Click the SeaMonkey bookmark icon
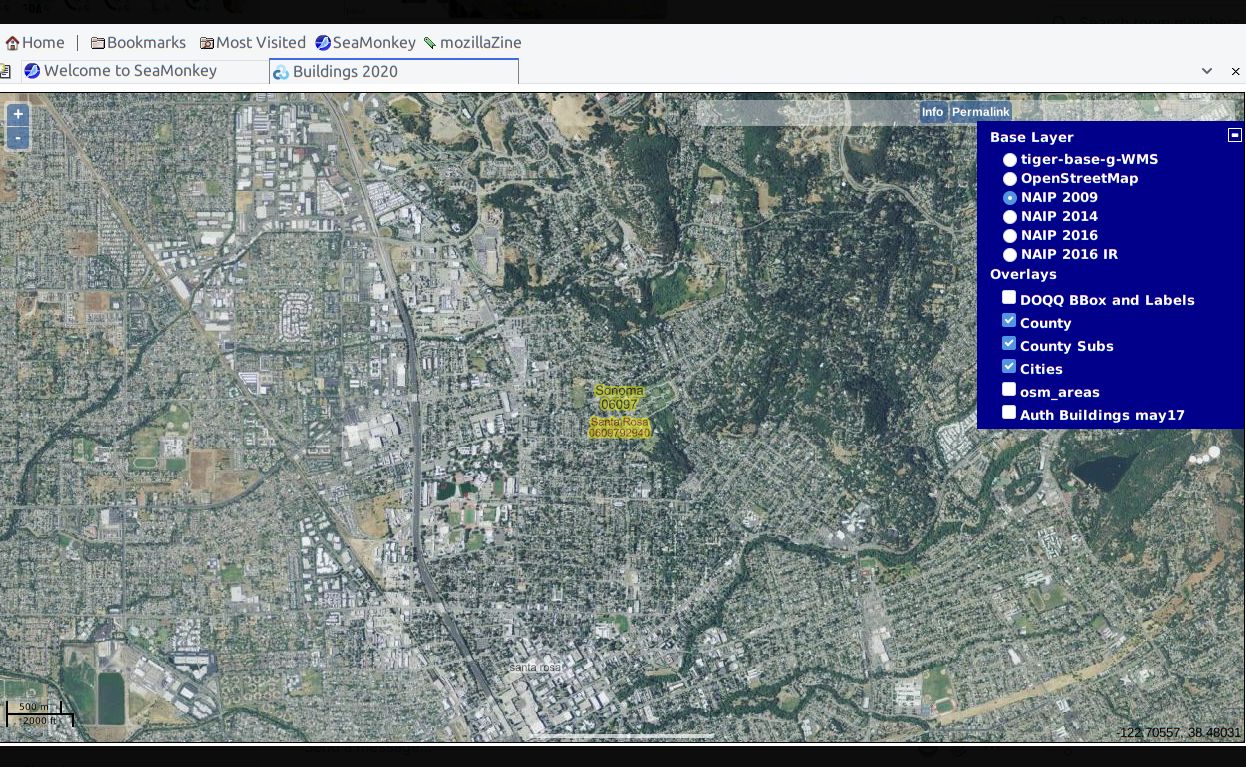The image size is (1246, 767). click(323, 43)
